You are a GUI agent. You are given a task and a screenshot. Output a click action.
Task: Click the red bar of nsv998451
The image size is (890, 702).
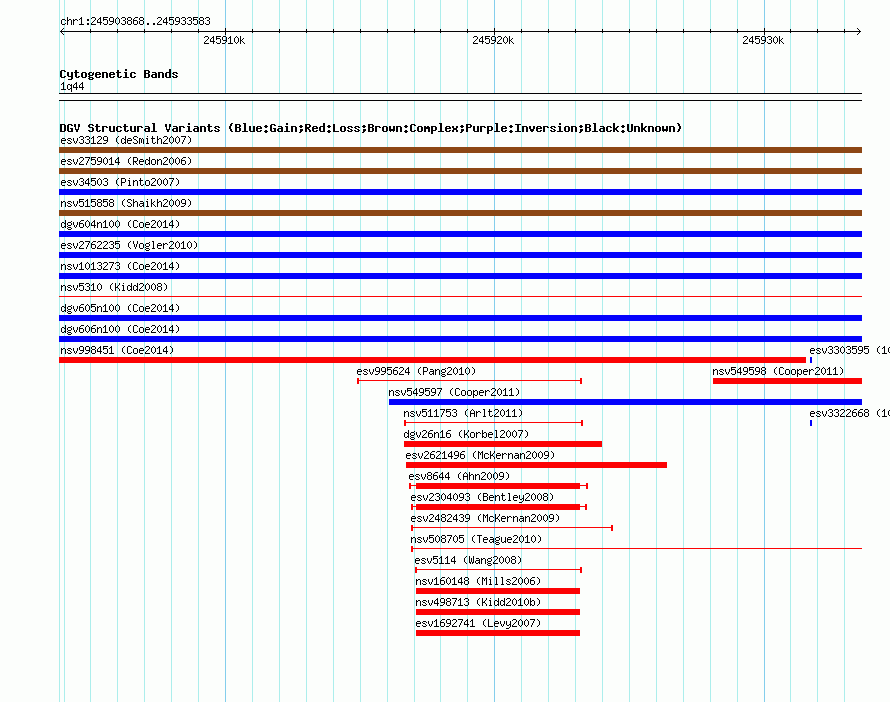[x=433, y=360]
